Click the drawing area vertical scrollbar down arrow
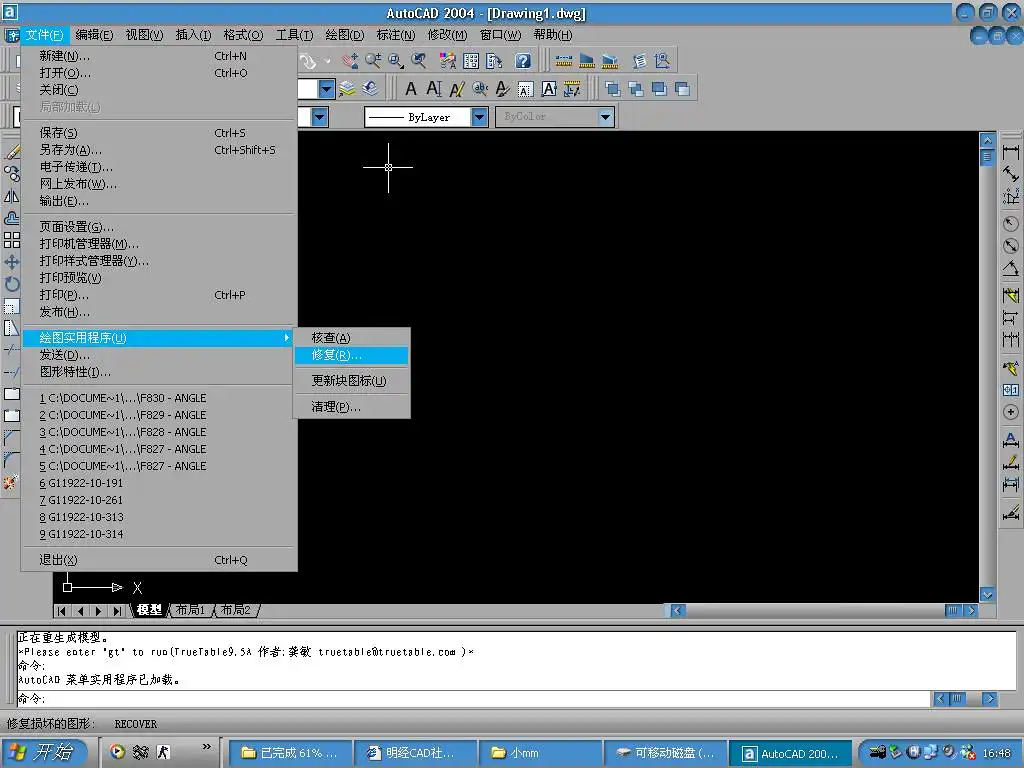Screen dimensions: 1024x768 [987, 595]
